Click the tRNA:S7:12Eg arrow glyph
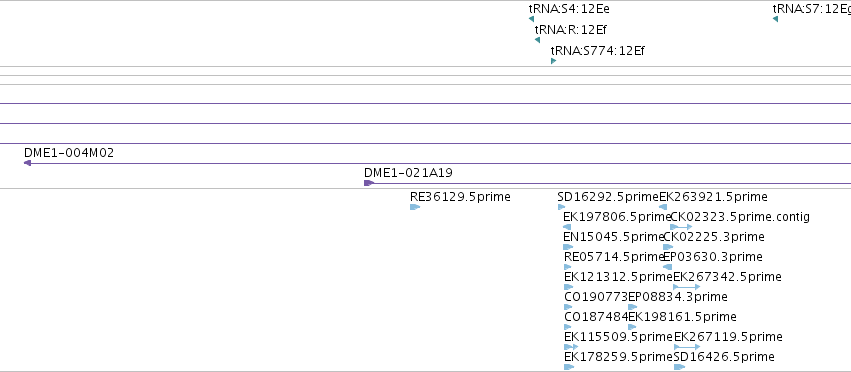 [x=776, y=19]
